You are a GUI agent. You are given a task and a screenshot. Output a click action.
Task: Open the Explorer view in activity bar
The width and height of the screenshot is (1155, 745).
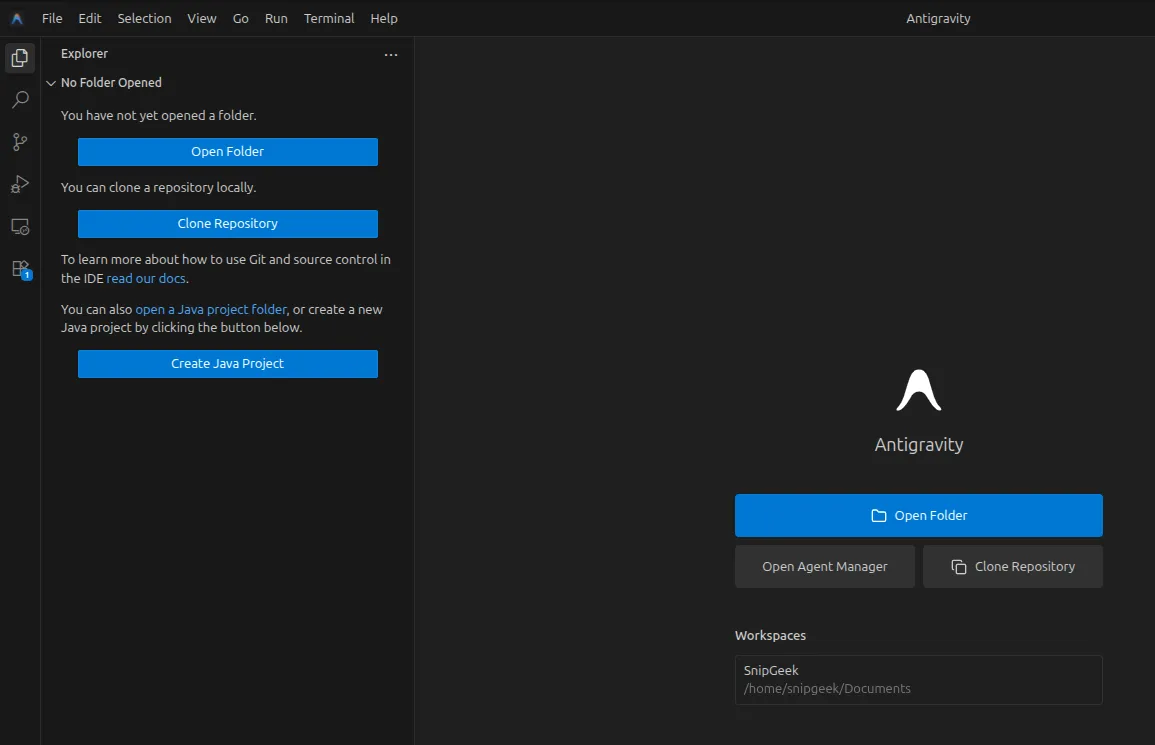click(x=20, y=57)
